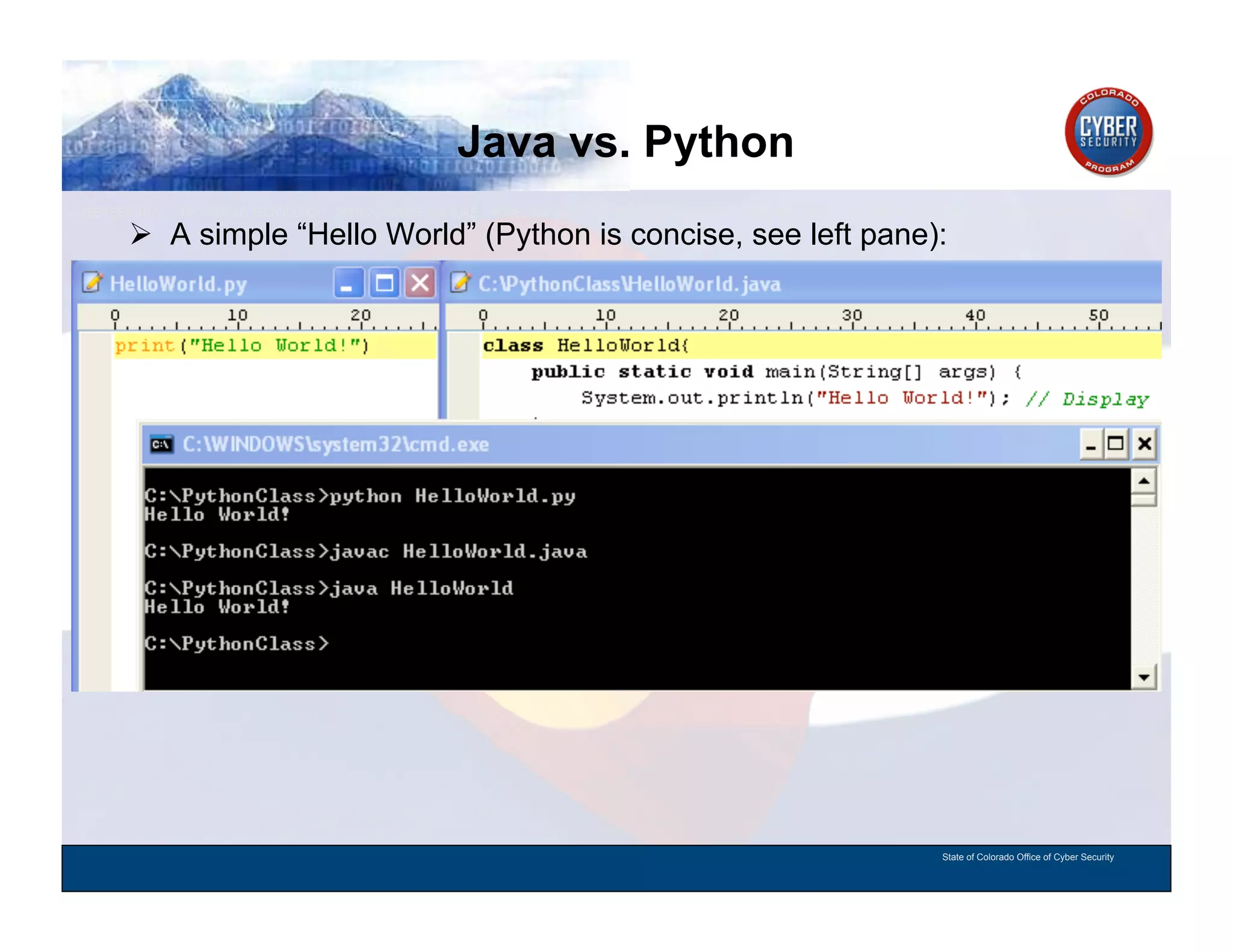Click the HelloWorld.py editor document icon
This screenshot has height=952, width=1233.
pos(92,282)
